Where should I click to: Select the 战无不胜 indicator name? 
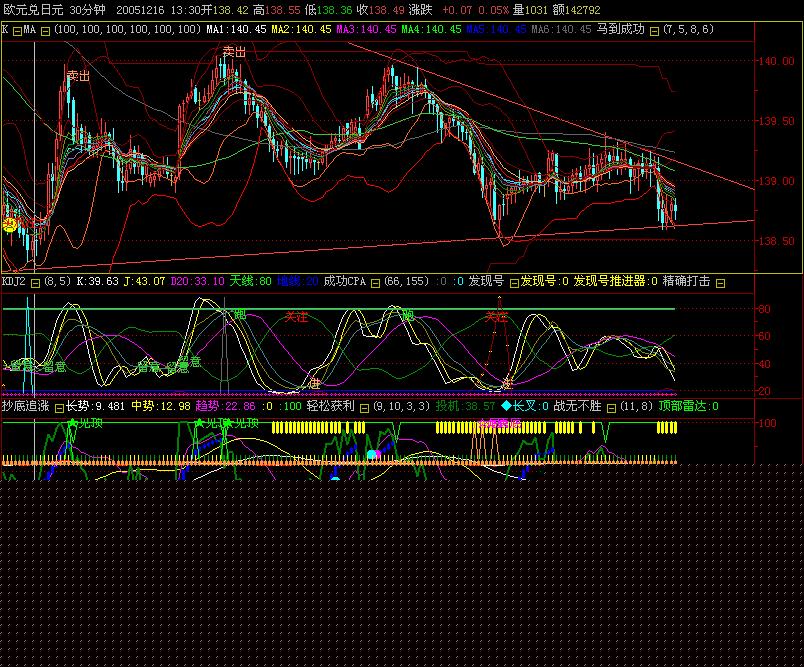[x=577, y=407]
